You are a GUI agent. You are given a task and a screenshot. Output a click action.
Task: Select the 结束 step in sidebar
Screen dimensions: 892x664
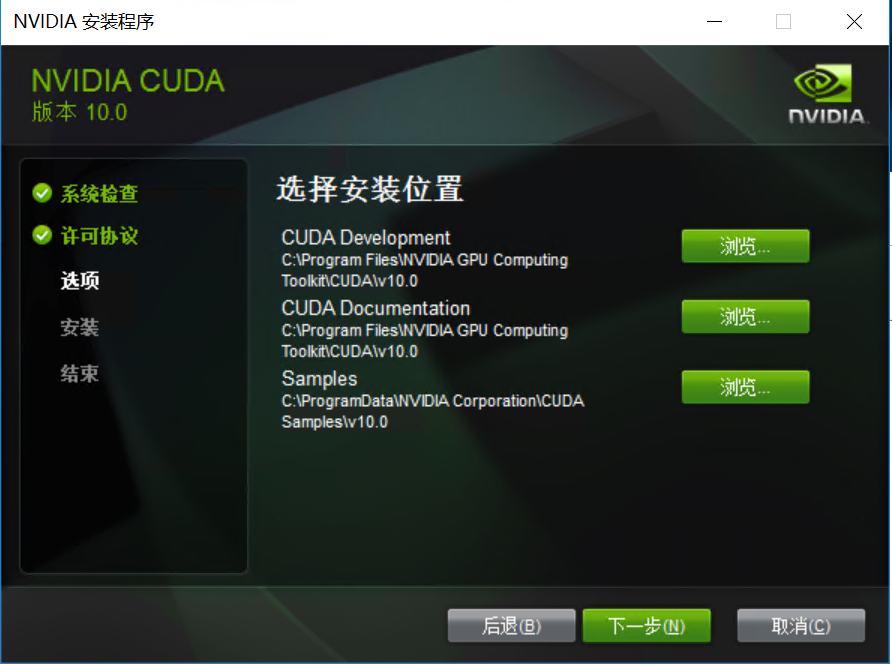pyautogui.click(x=80, y=374)
